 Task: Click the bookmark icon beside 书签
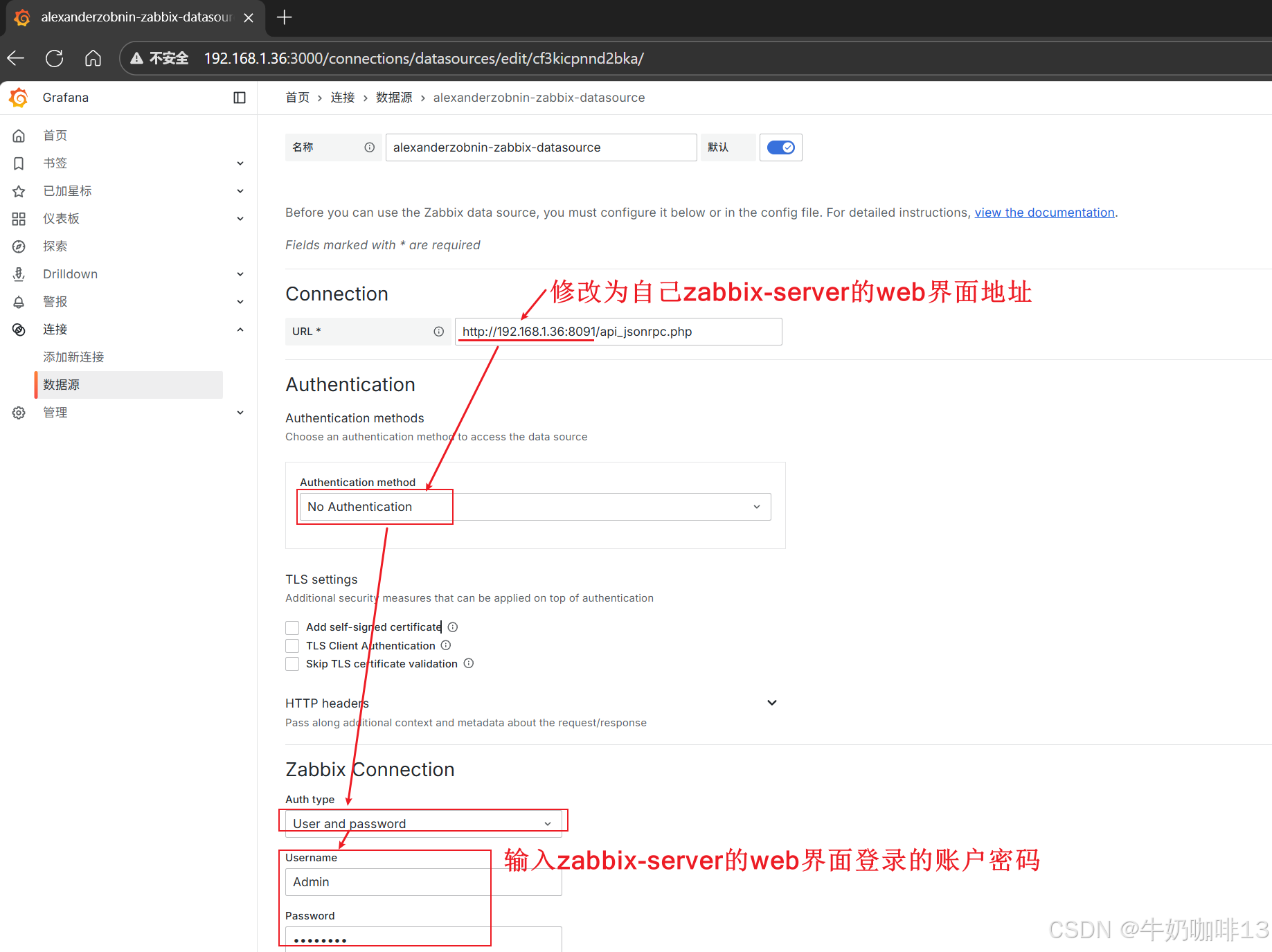tap(19, 163)
